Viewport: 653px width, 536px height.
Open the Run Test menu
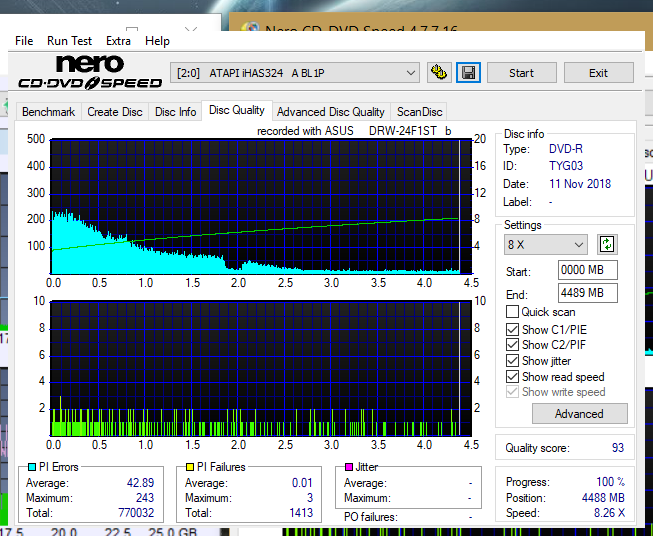click(69, 41)
